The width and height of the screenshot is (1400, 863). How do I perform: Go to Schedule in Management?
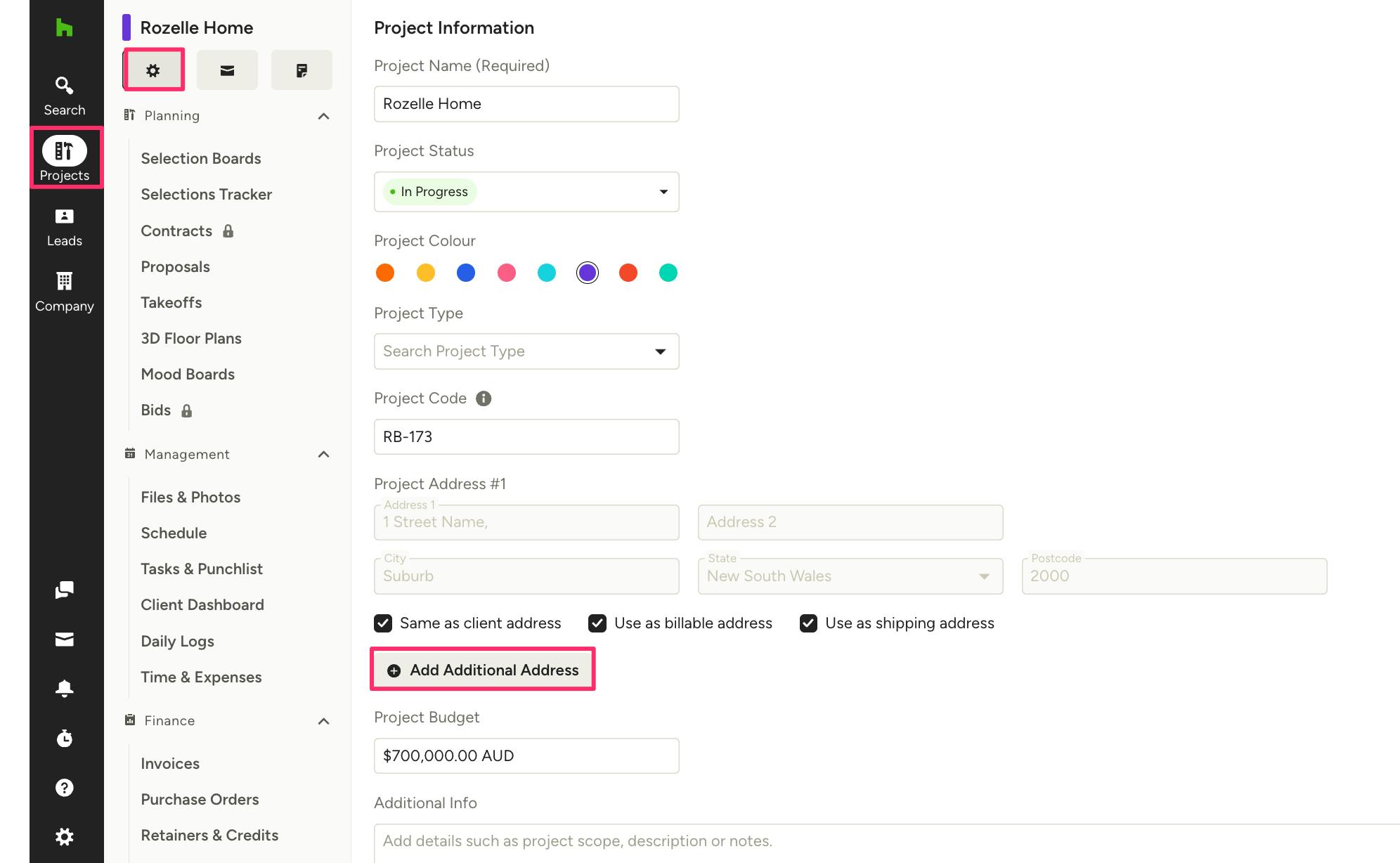[174, 533]
